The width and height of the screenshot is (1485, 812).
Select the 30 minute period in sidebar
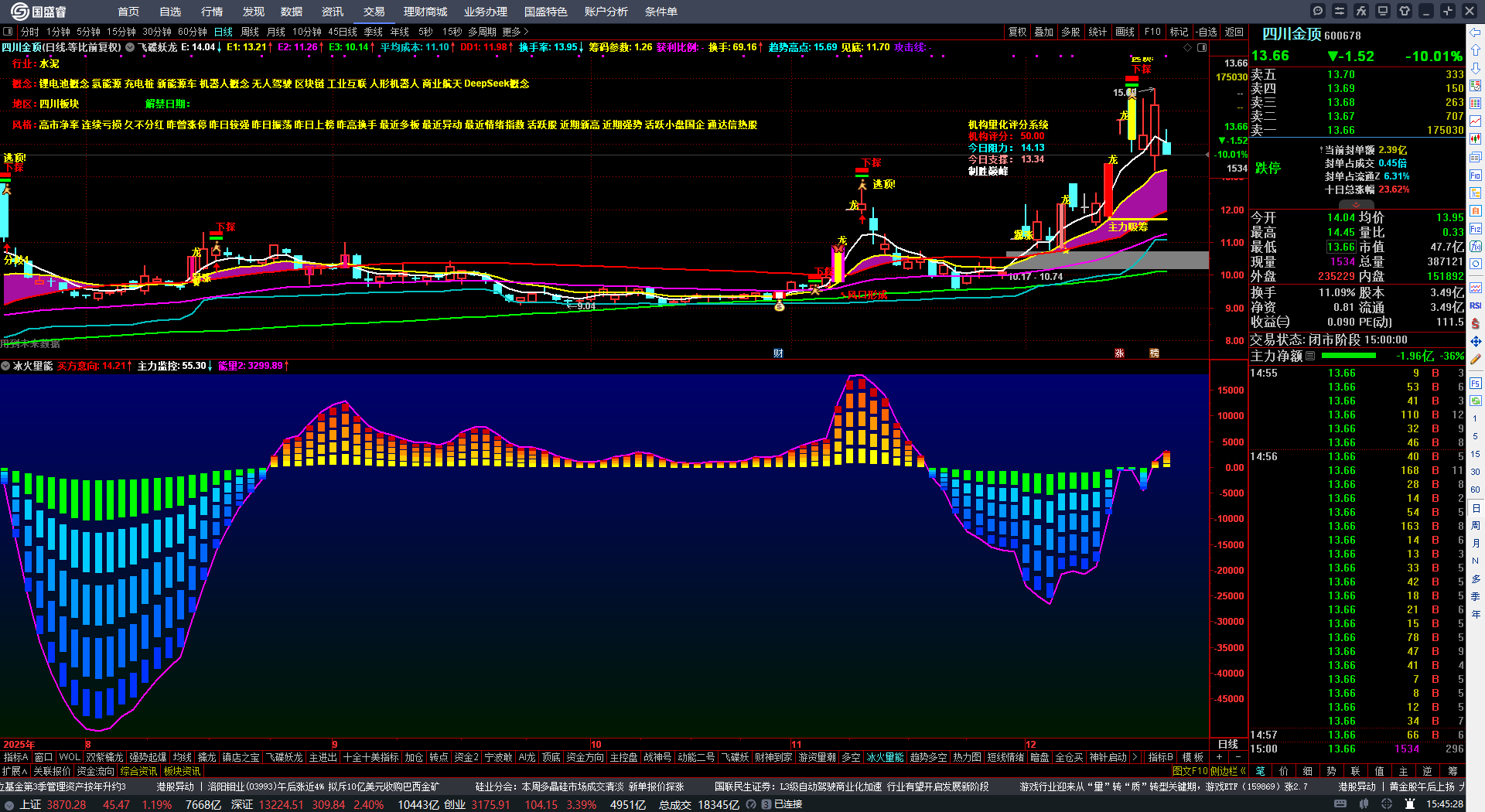click(x=1476, y=472)
